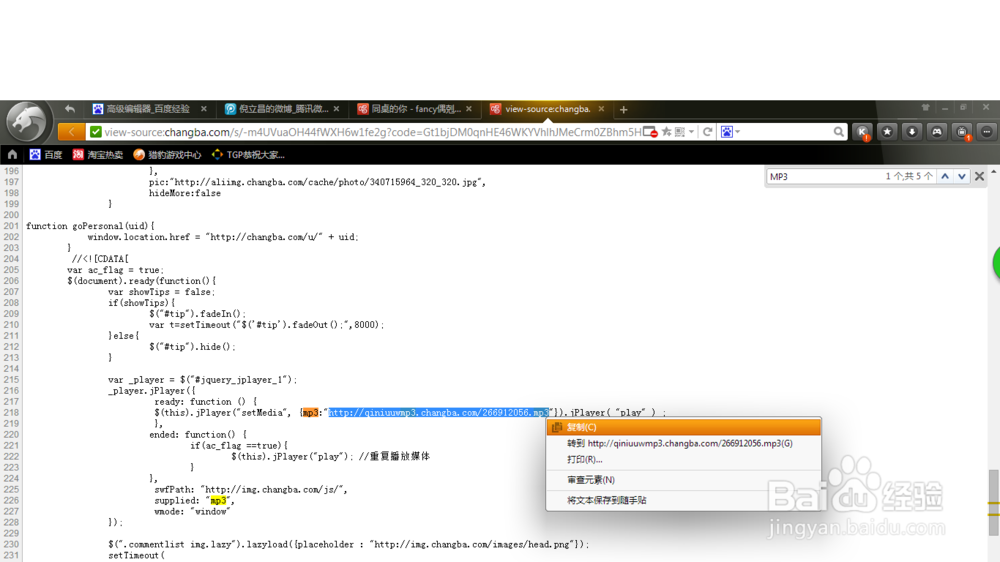Screen dimensions: 1000x562
Task: Click the green security shield icon
Action: click(x=96, y=132)
